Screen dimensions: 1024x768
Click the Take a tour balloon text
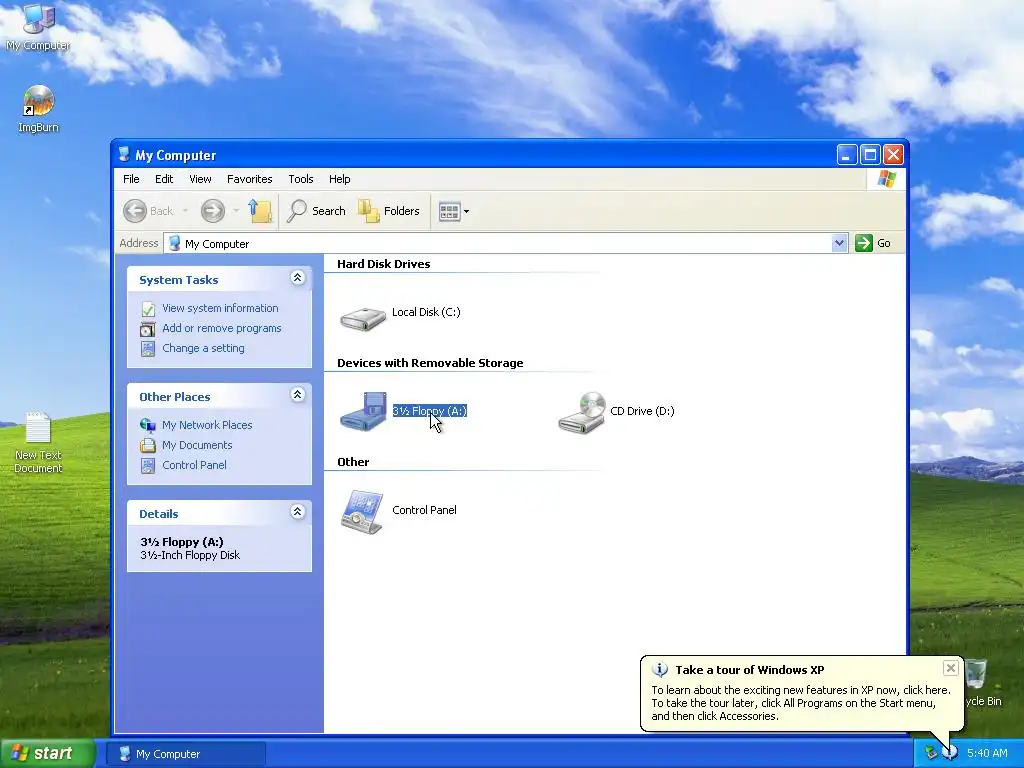click(750, 670)
